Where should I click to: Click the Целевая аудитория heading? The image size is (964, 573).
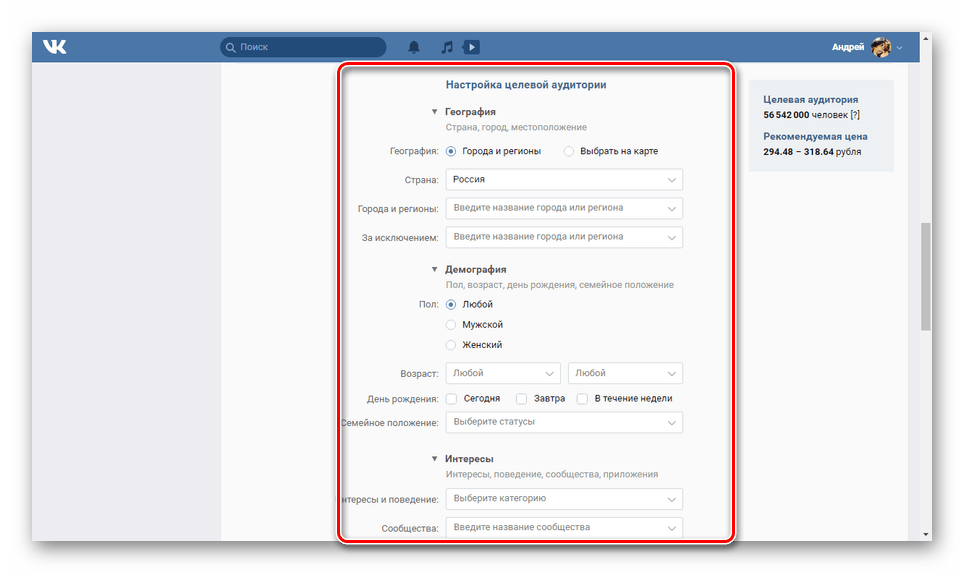click(x=810, y=100)
